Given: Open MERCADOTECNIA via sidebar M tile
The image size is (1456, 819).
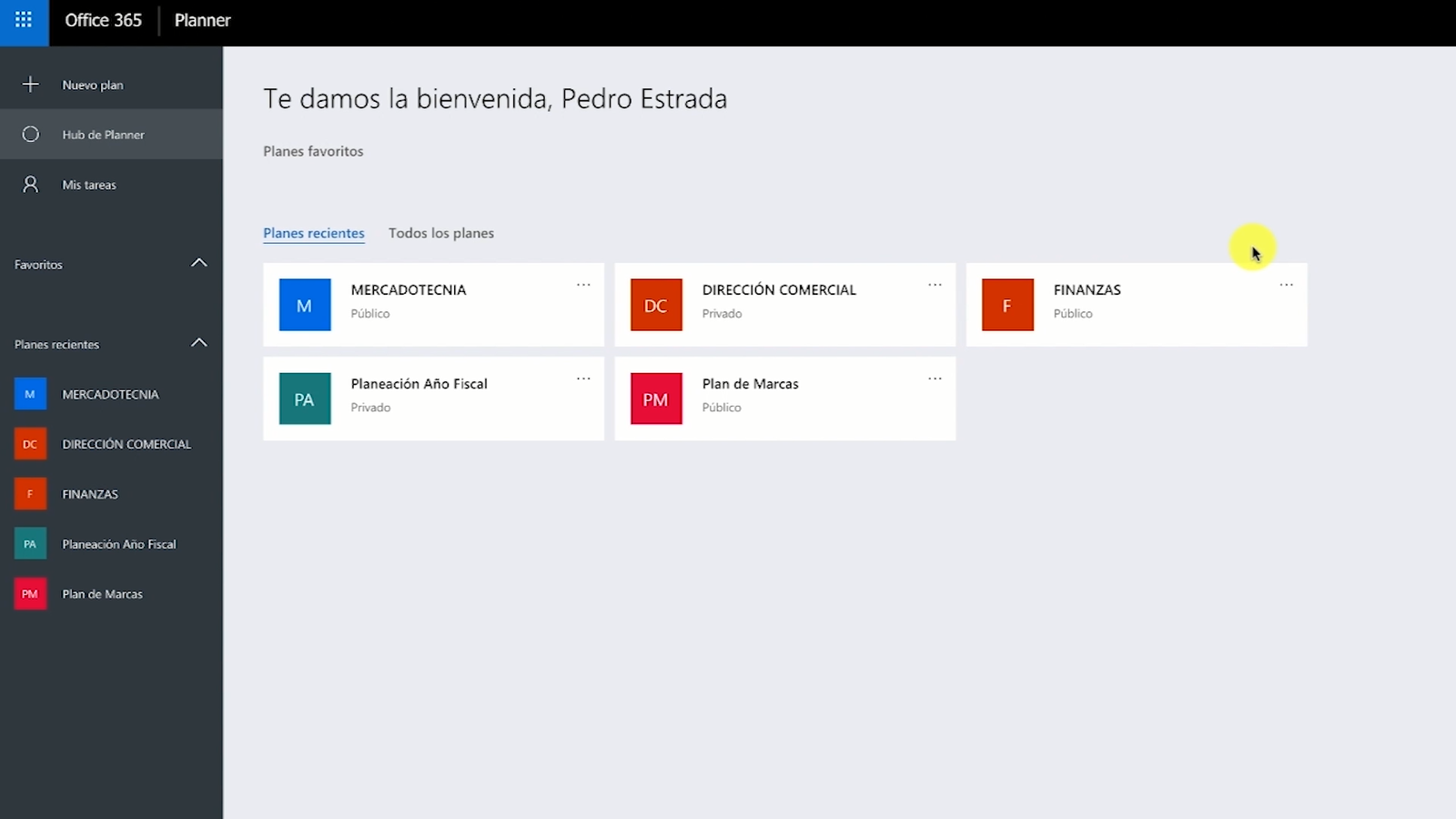Looking at the screenshot, I should pyautogui.click(x=30, y=394).
